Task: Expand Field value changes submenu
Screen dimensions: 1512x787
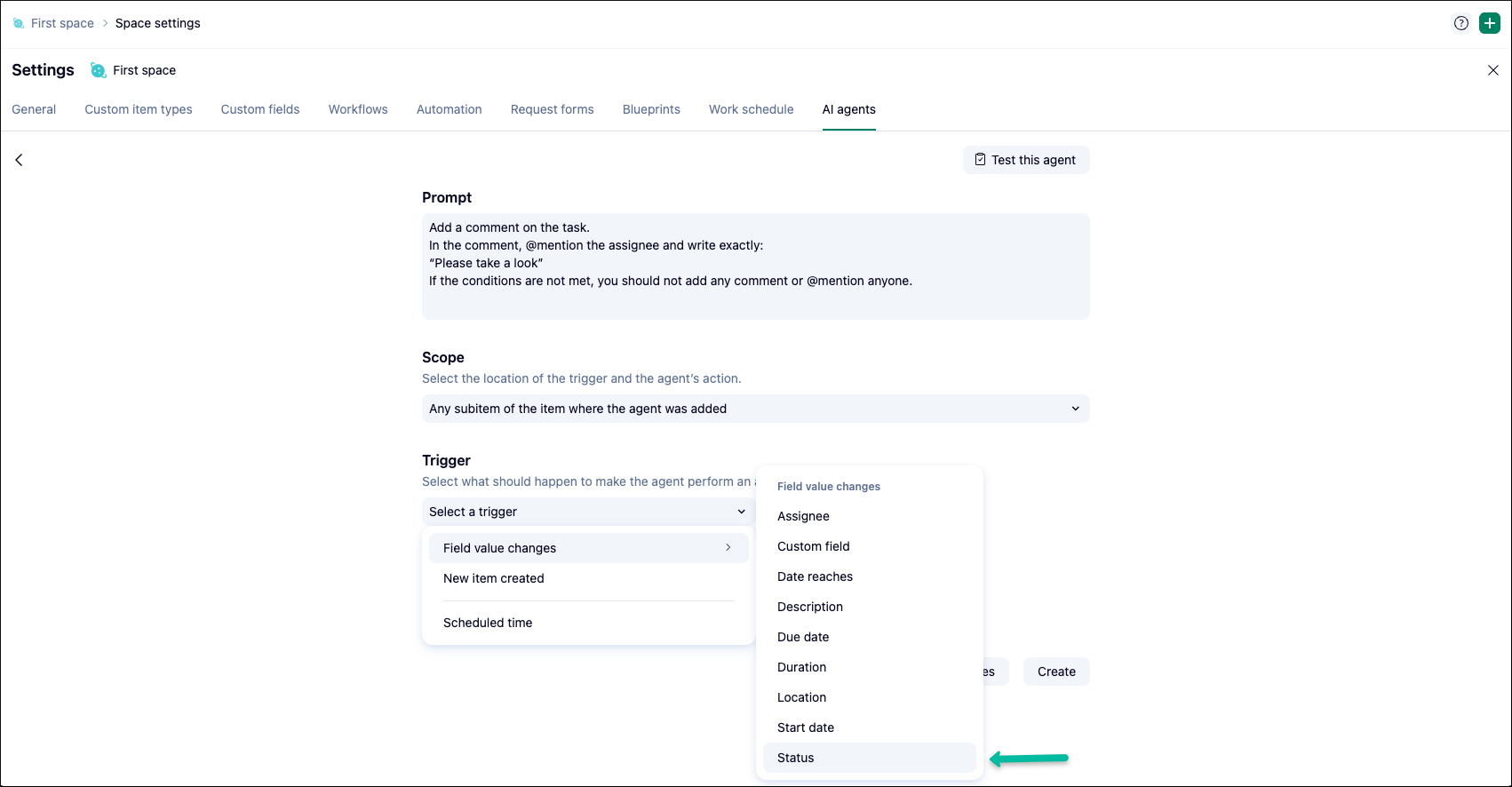Action: click(x=588, y=548)
